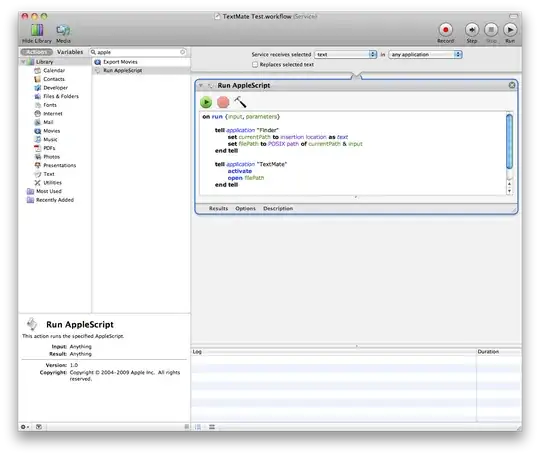Viewport: 540px width, 456px height.
Task: Click inside the AppleScript code editor
Action: 353,153
